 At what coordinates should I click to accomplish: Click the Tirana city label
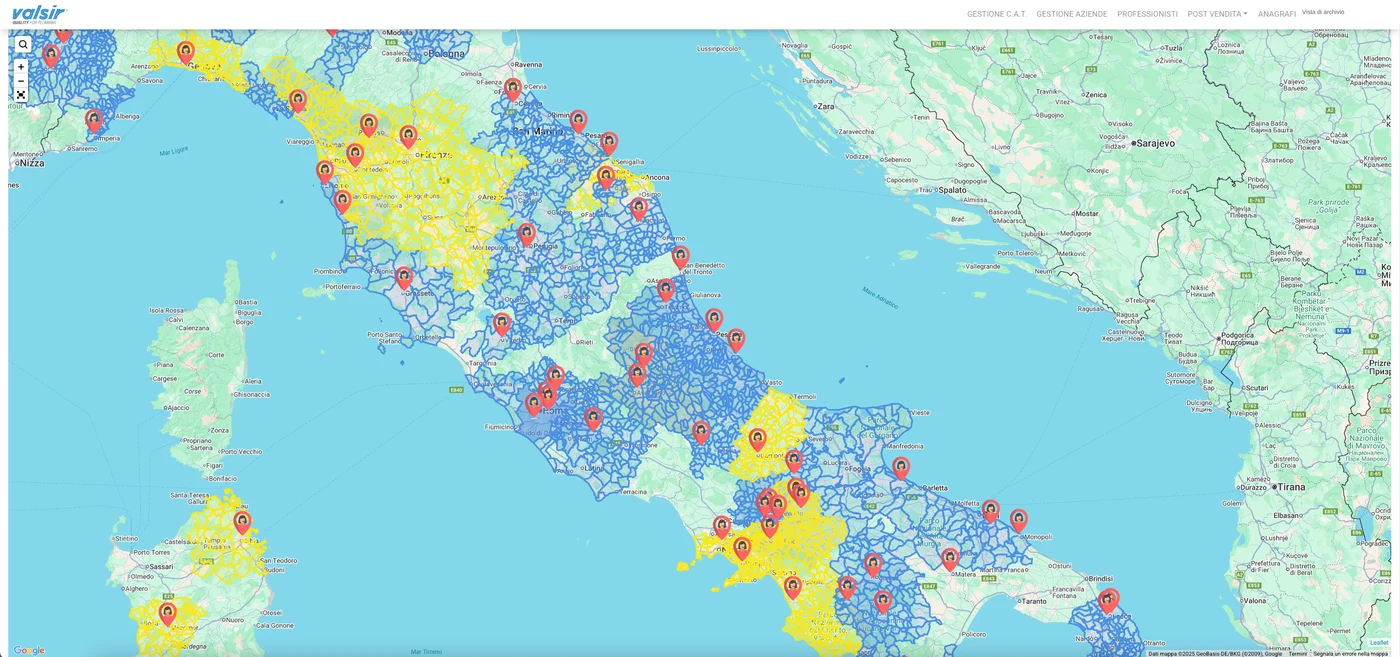point(1290,487)
